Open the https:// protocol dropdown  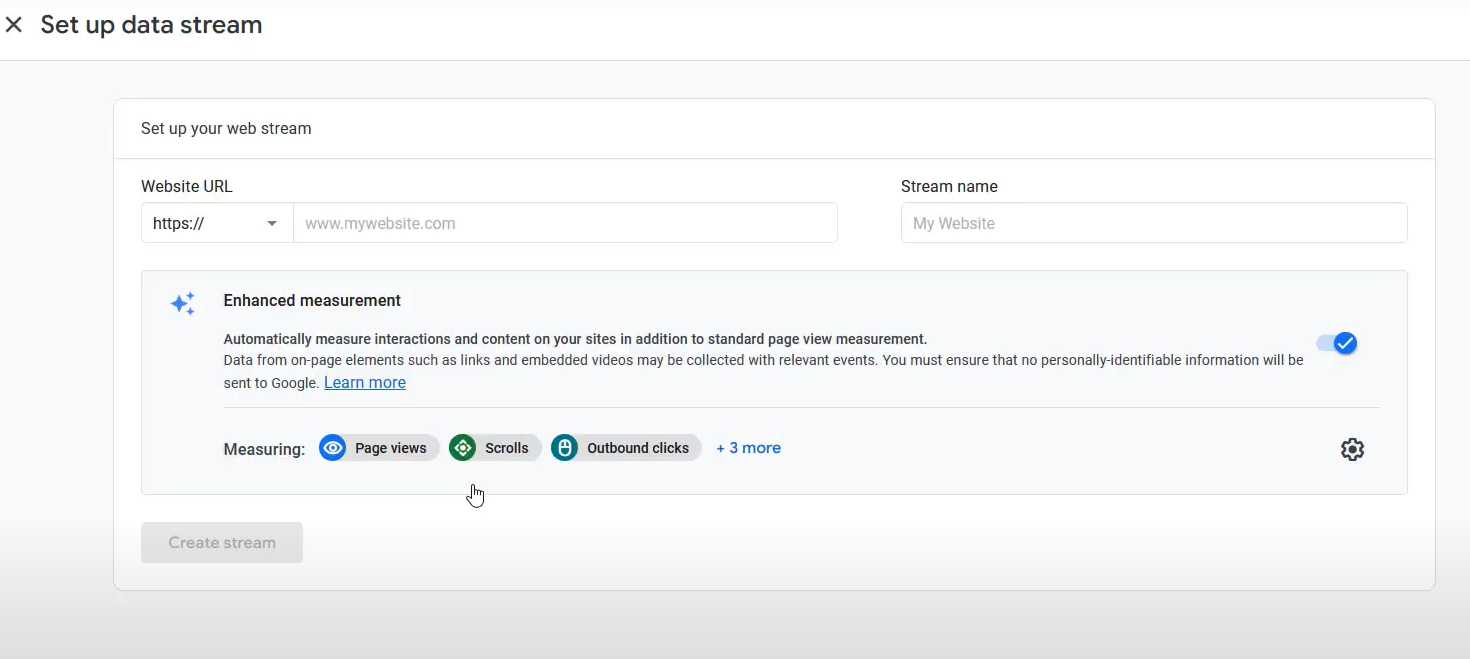(x=216, y=223)
